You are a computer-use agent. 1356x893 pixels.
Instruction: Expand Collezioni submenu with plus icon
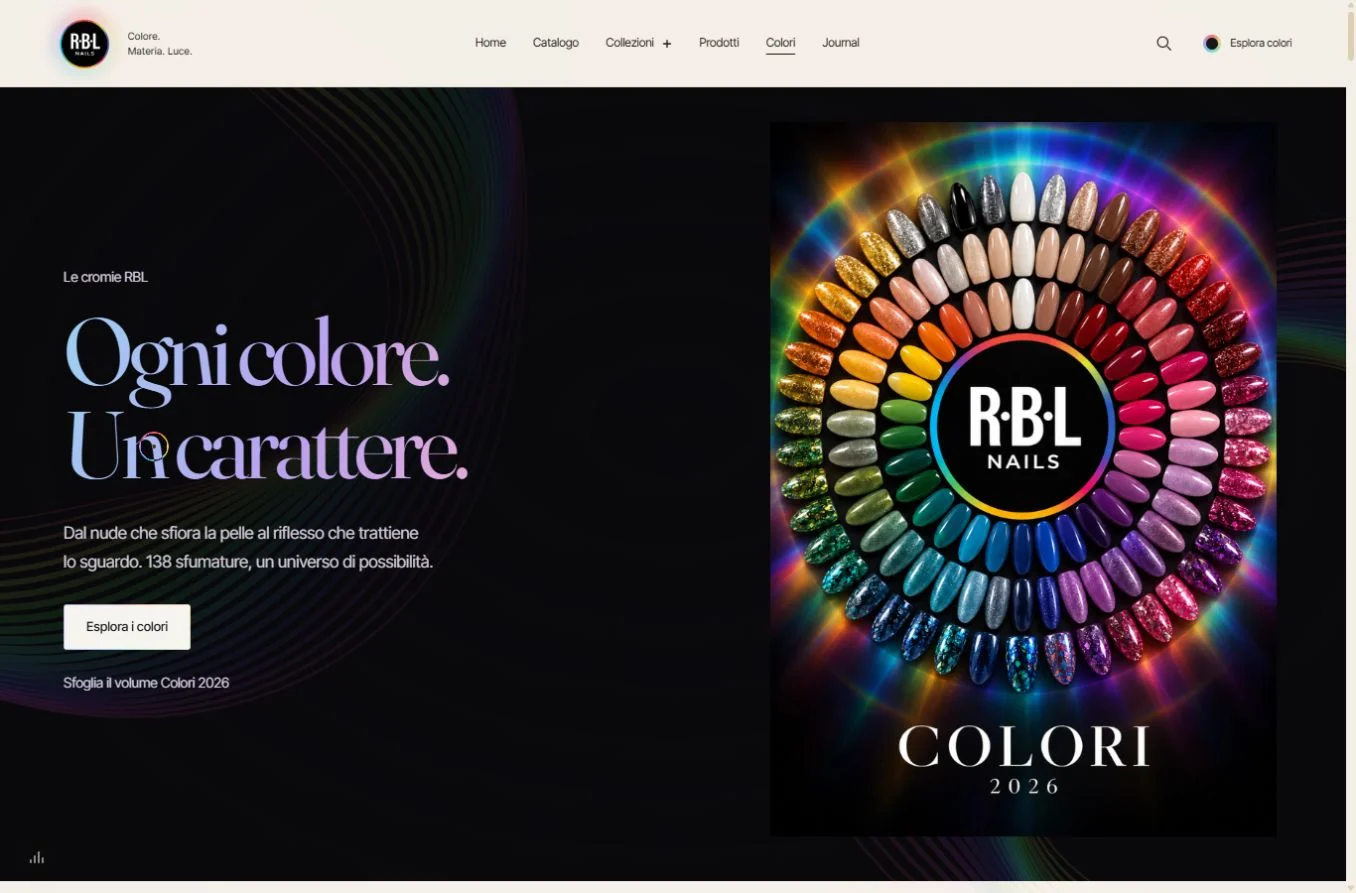(x=667, y=43)
